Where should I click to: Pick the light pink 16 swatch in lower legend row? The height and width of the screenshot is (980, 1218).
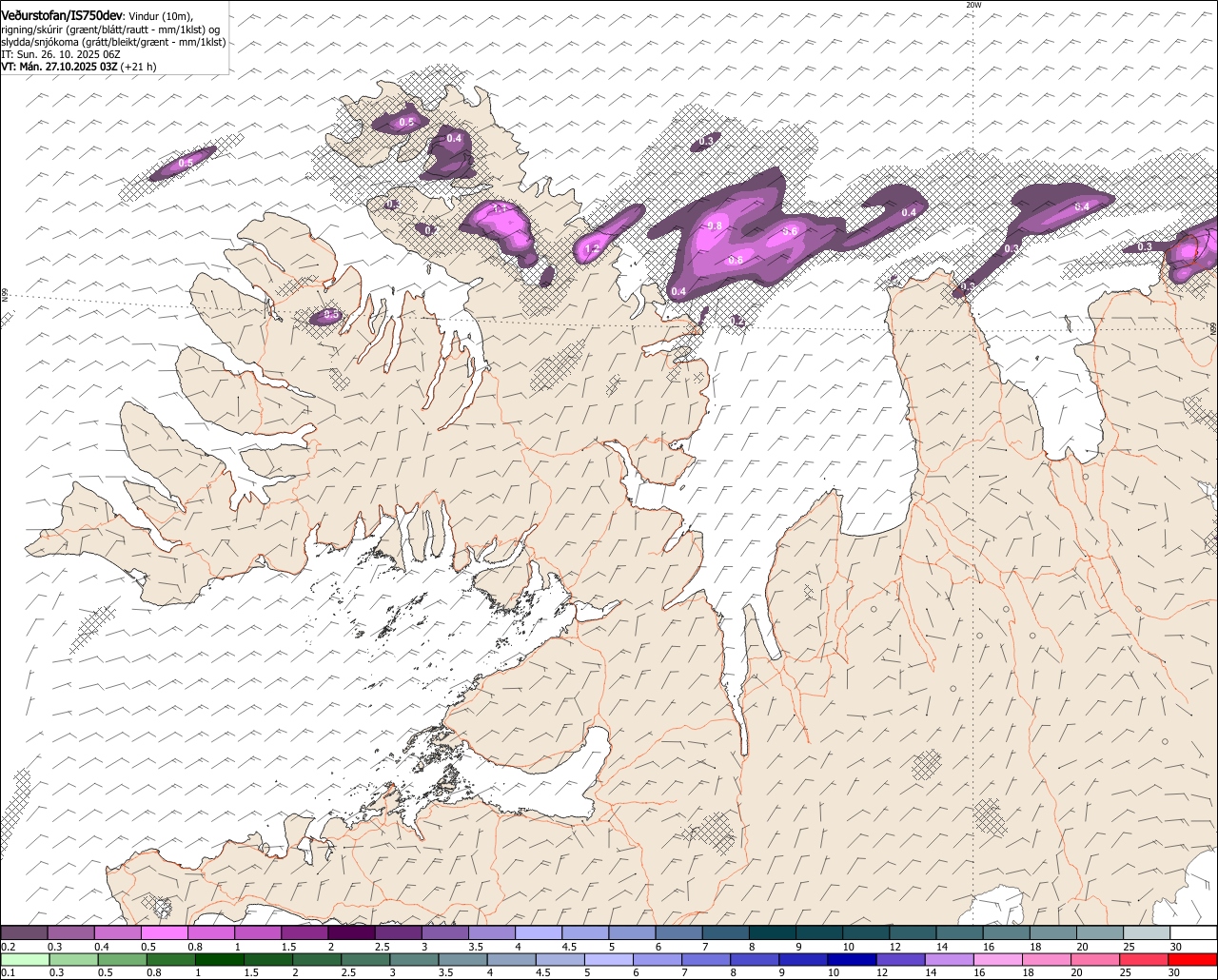coord(998,959)
